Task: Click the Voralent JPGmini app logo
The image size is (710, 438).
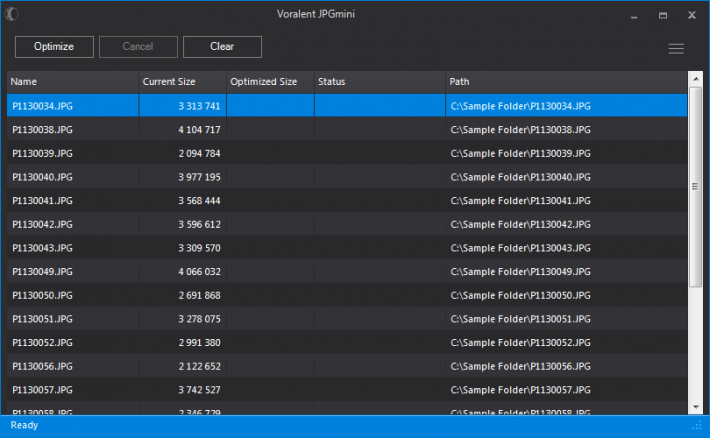Action: (12, 14)
